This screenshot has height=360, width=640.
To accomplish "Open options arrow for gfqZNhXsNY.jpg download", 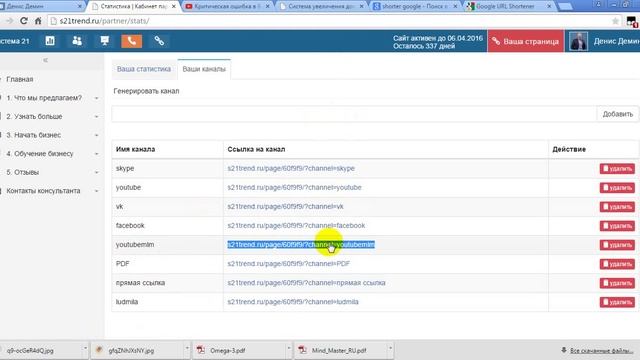I will click(x=187, y=349).
